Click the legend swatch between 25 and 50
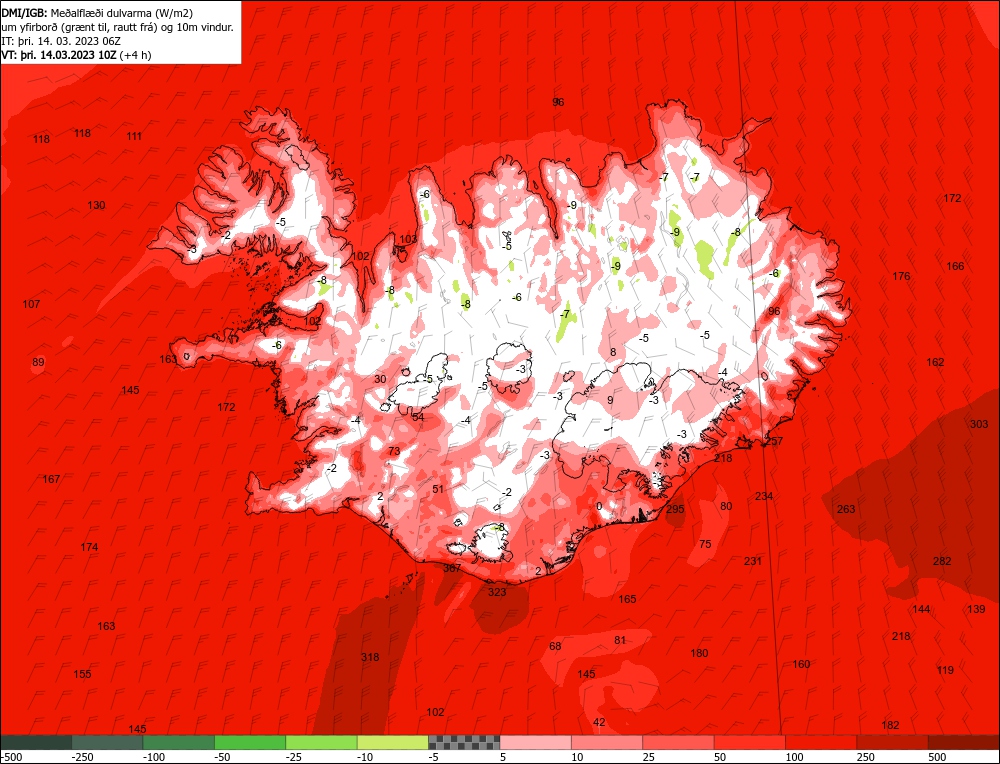1000x764 pixels. point(679,742)
